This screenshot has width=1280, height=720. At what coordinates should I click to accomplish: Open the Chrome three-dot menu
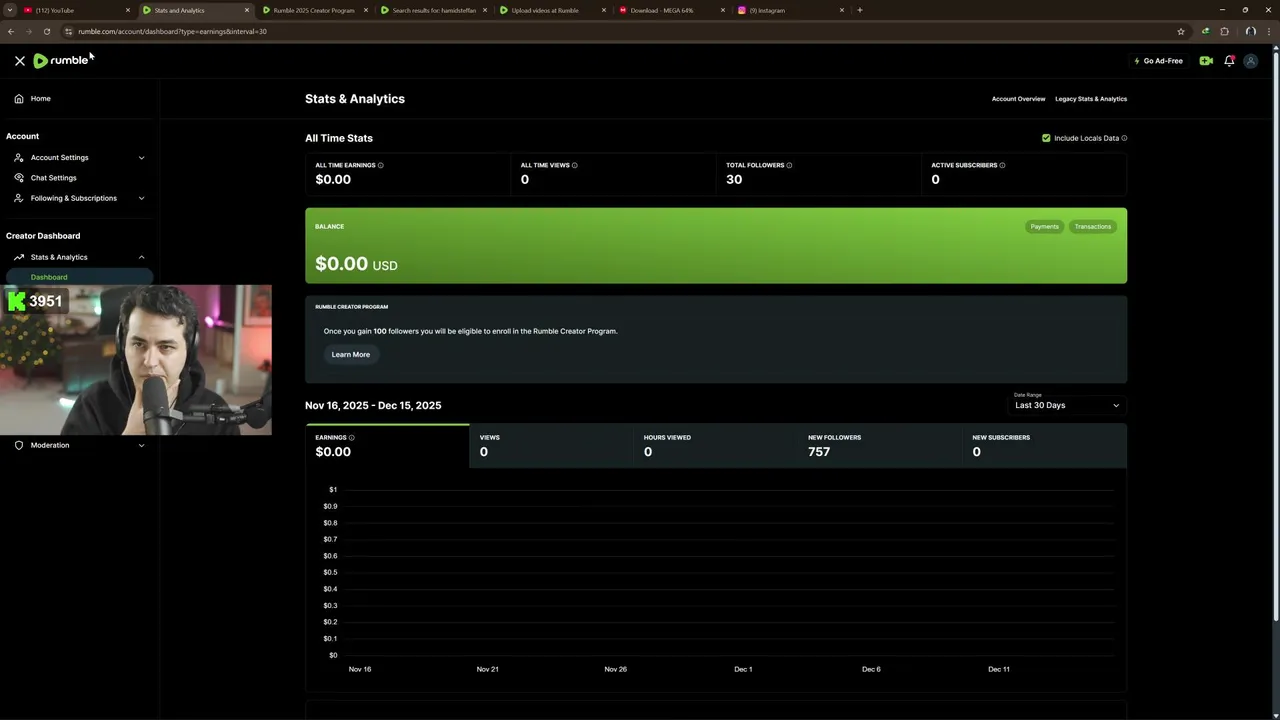[1269, 31]
